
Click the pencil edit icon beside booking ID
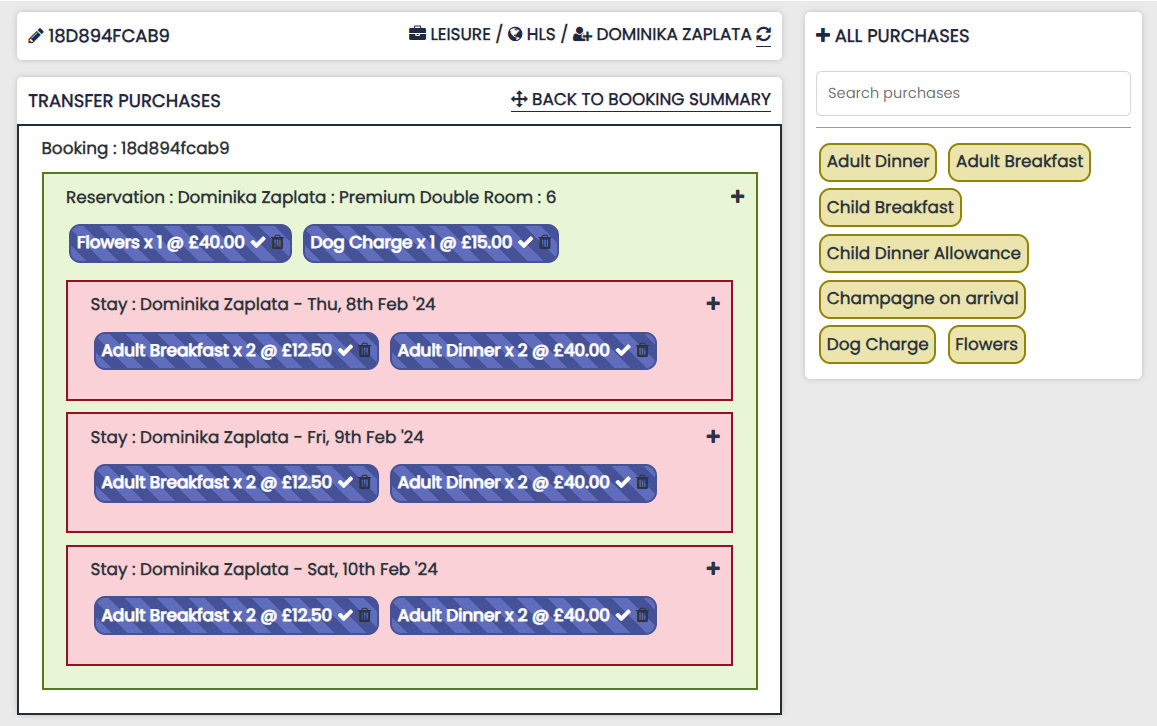pos(36,36)
